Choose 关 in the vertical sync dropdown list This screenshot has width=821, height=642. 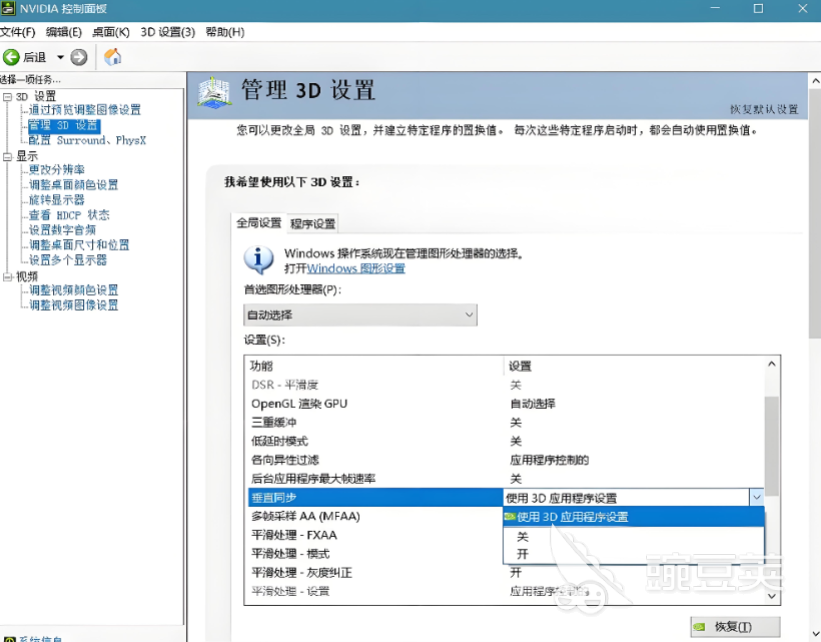[x=634, y=536]
